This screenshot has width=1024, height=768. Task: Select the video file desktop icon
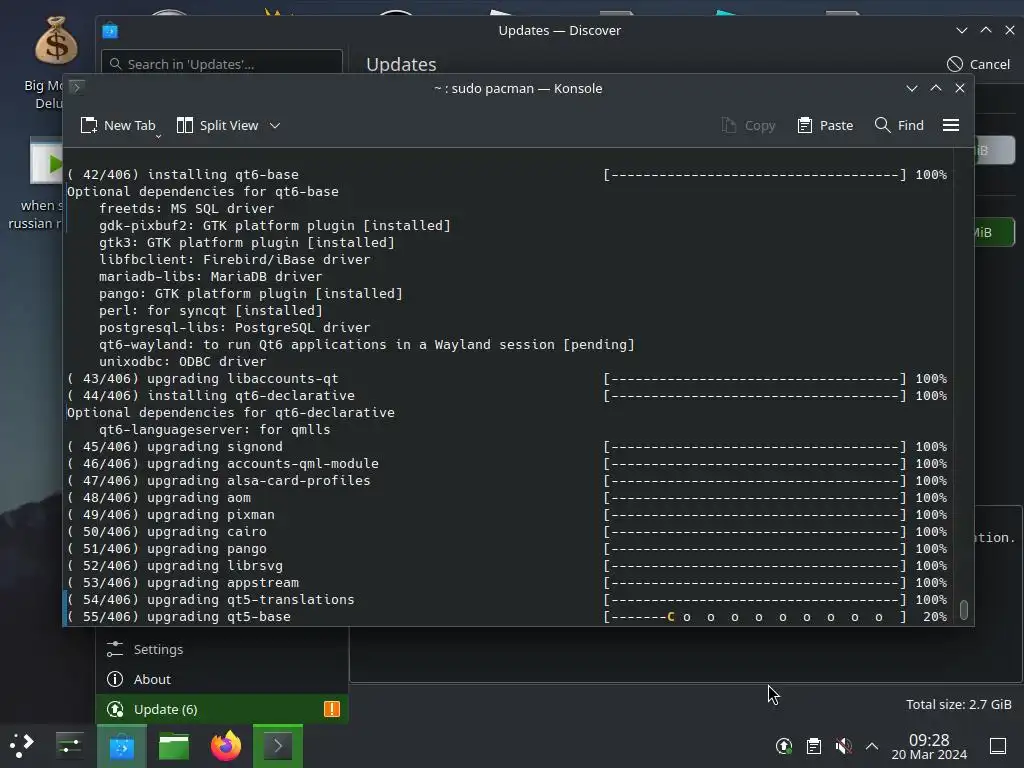click(46, 161)
